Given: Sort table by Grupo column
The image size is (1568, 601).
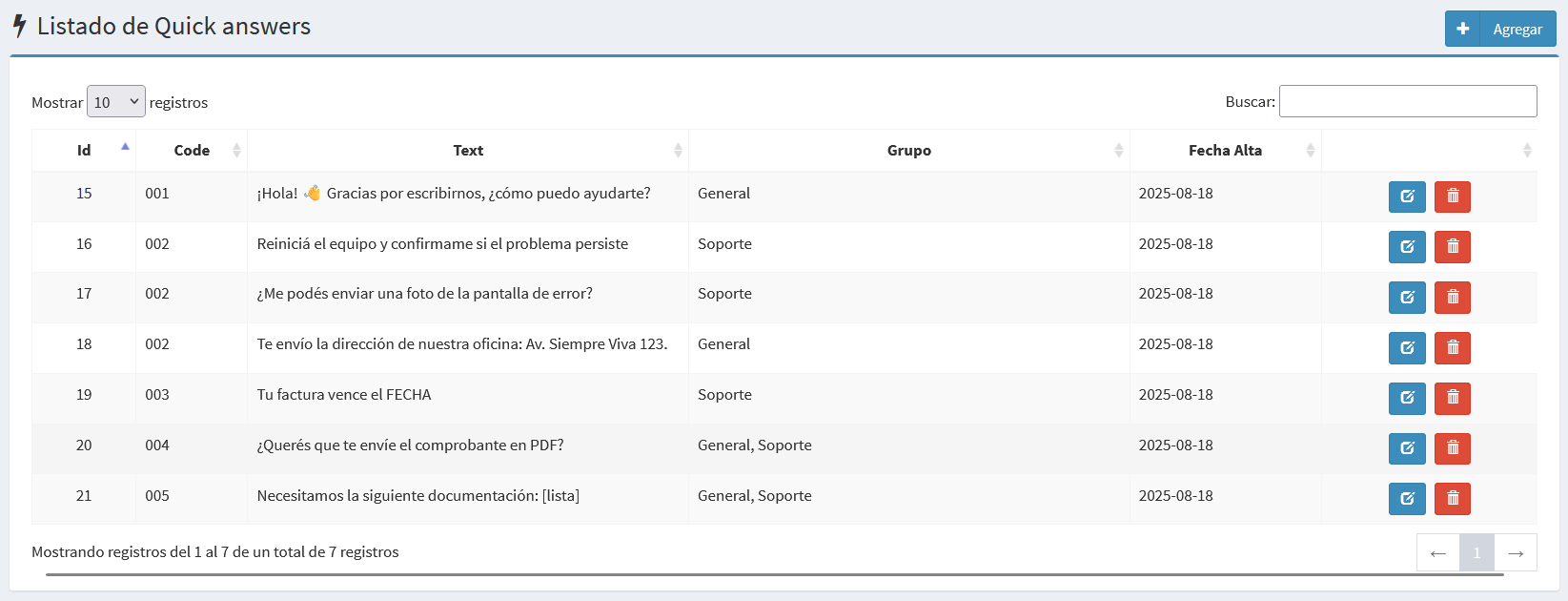Looking at the screenshot, I should point(909,151).
